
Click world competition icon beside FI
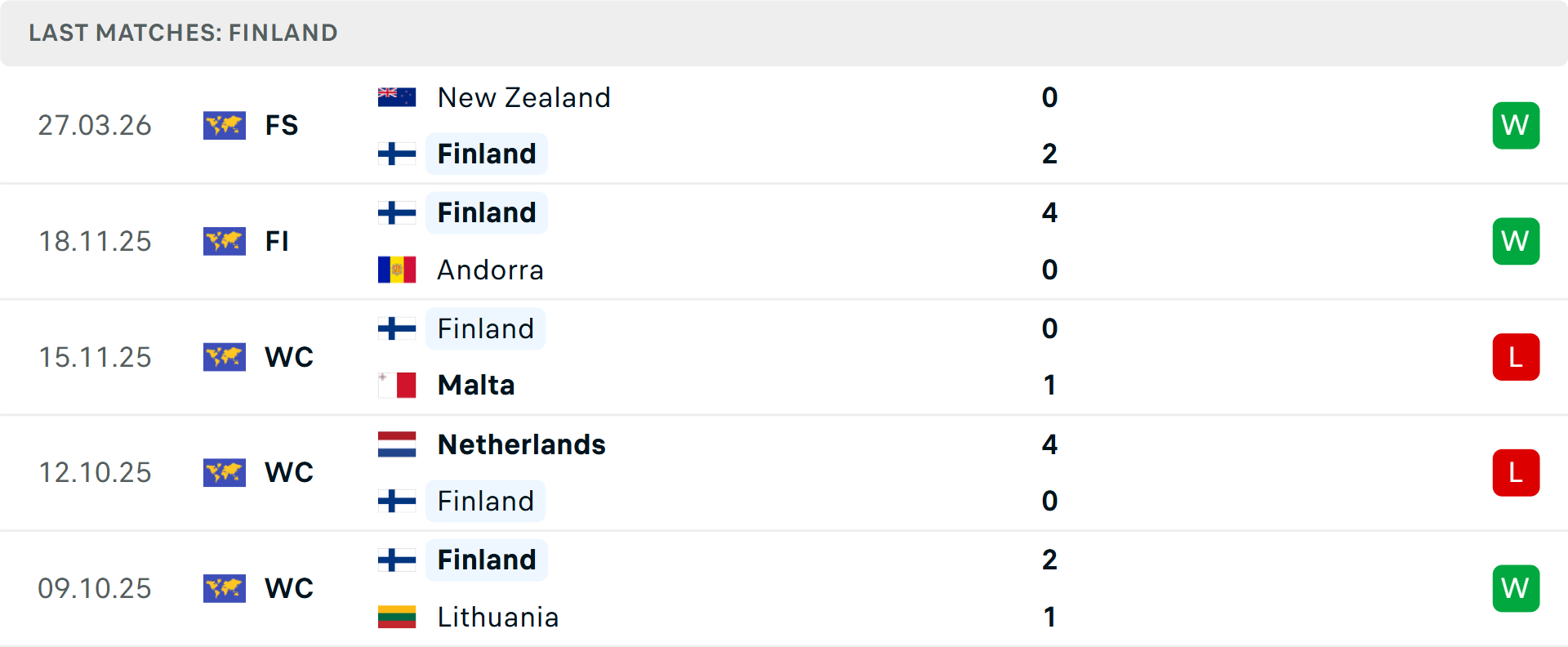(x=225, y=241)
